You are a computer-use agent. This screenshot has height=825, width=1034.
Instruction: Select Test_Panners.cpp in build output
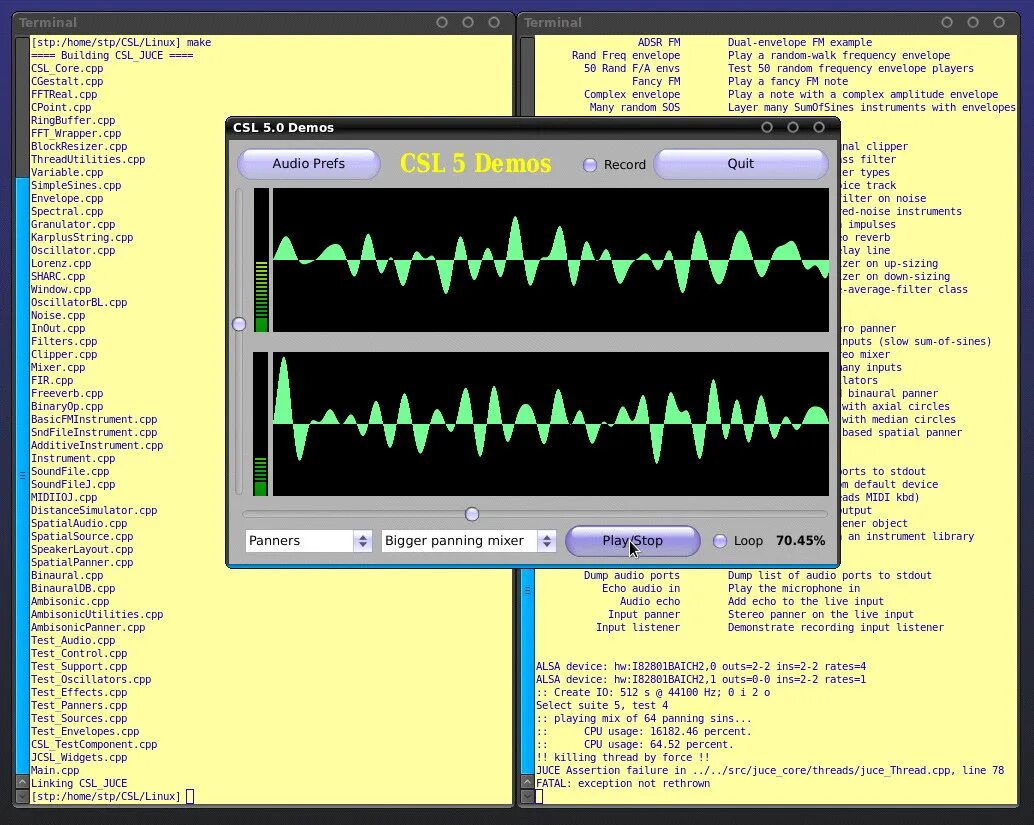[x=79, y=706]
